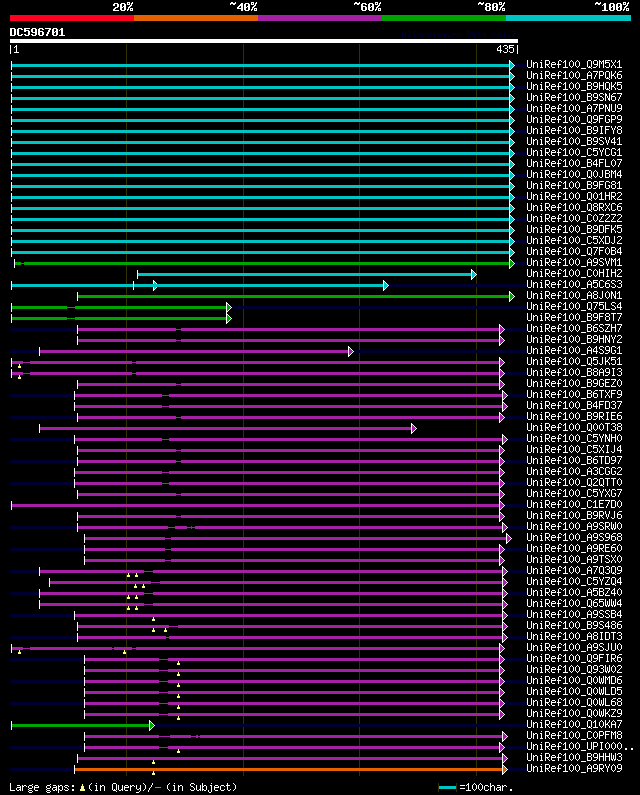Click the purple ~60% identity legend segment
This screenshot has height=795, width=640.
pos(320,18)
